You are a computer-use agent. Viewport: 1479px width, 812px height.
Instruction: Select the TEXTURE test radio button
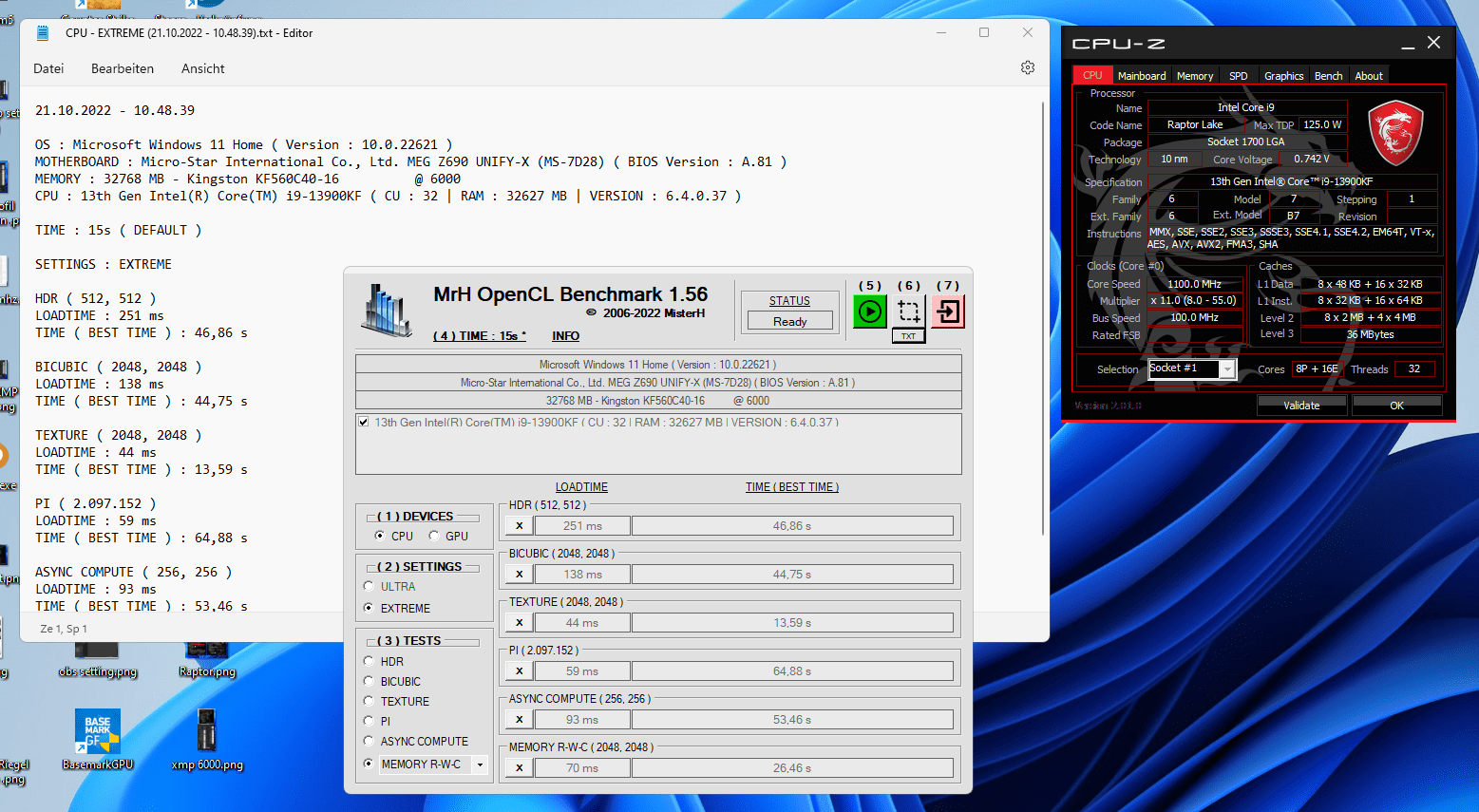(369, 701)
